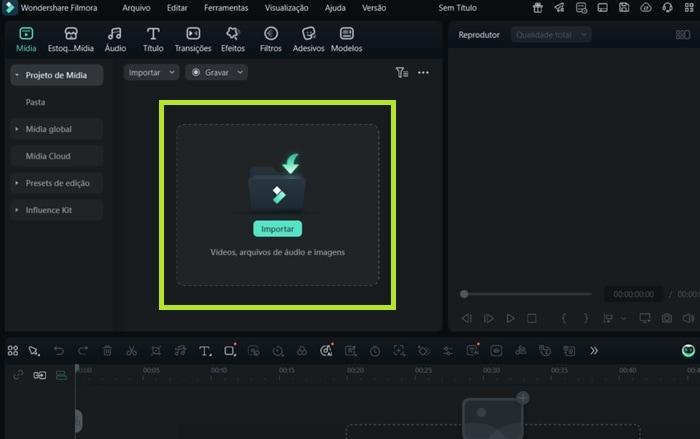The height and width of the screenshot is (439, 700).
Task: Open the Qualidade total dropdown
Action: click(551, 35)
